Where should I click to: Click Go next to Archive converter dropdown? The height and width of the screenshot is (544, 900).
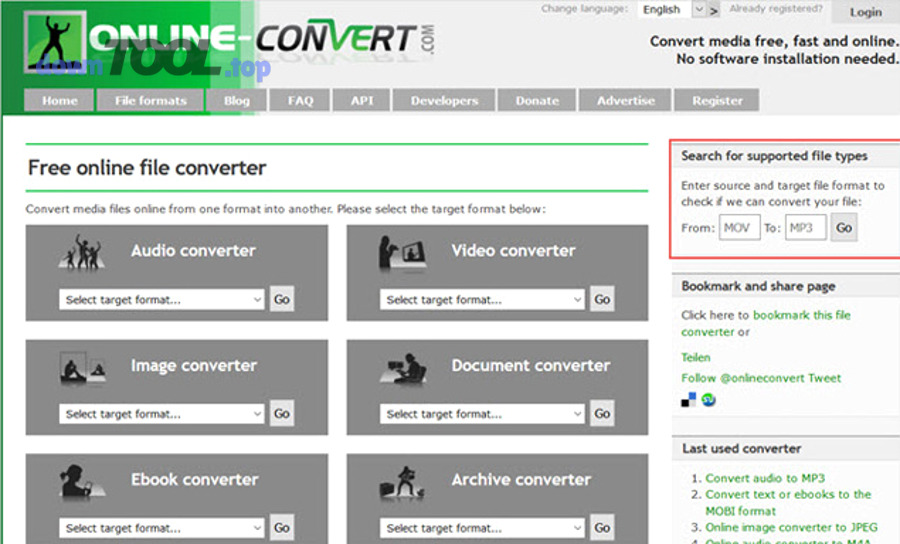[602, 527]
